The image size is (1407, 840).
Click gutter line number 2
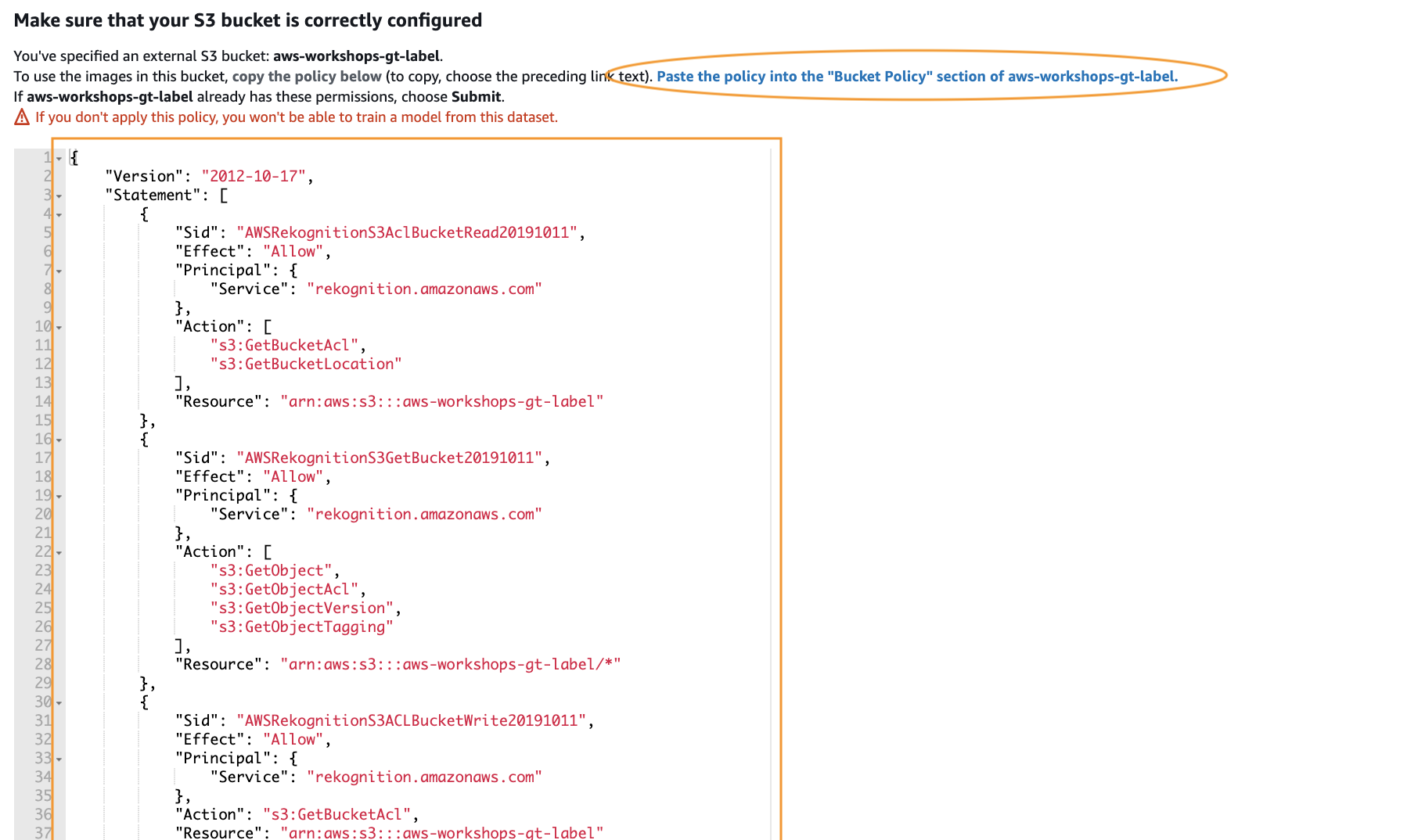[48, 176]
